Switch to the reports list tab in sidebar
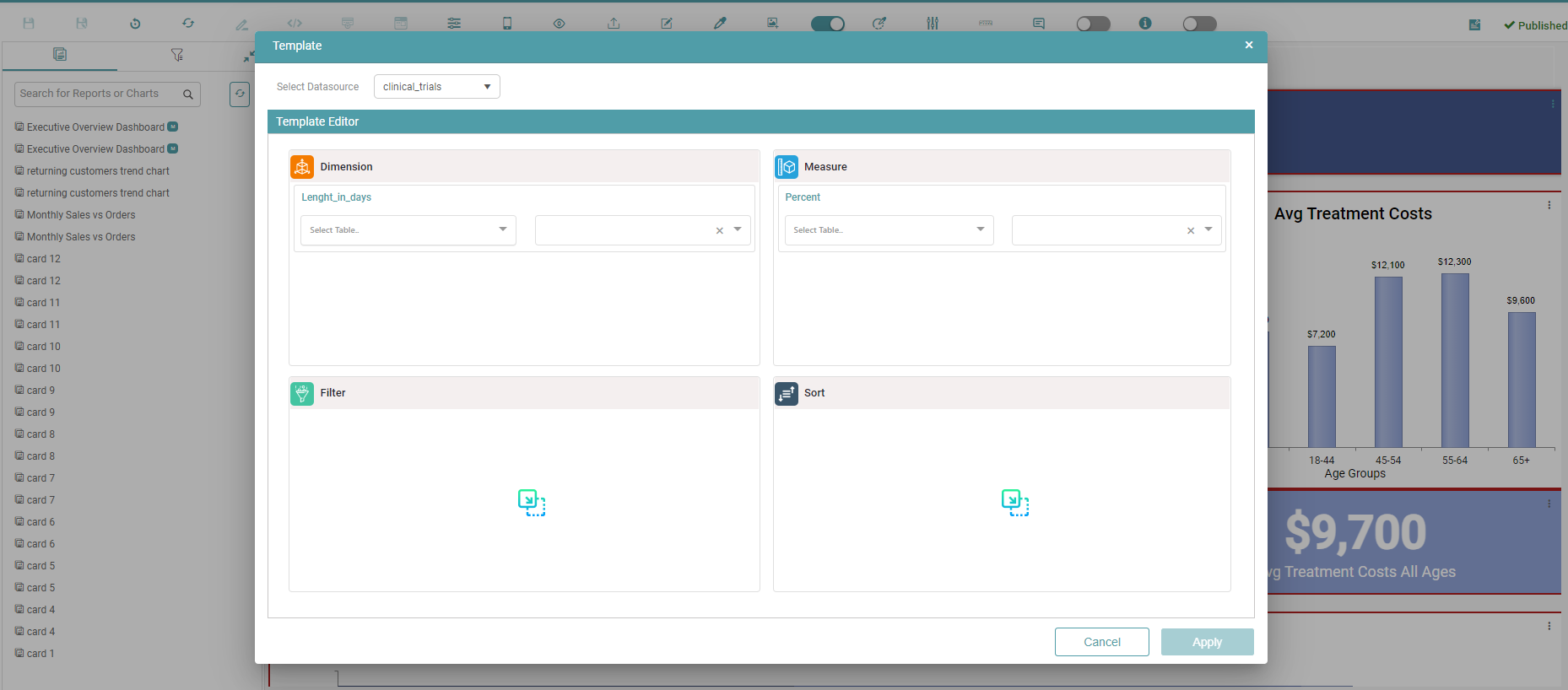Image resolution: width=1568 pixels, height=690 pixels. pyautogui.click(x=60, y=55)
